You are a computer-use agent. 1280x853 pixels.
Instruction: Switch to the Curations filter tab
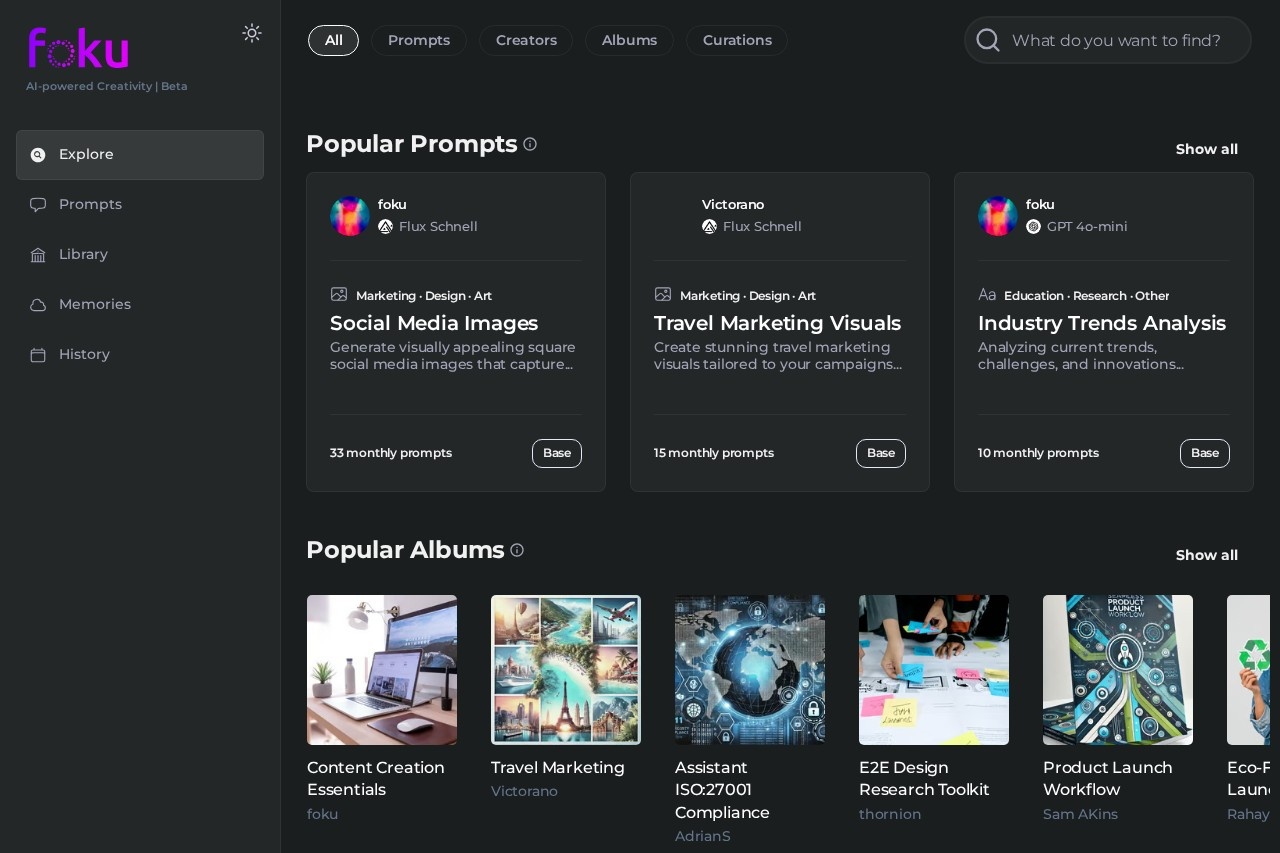tap(737, 40)
